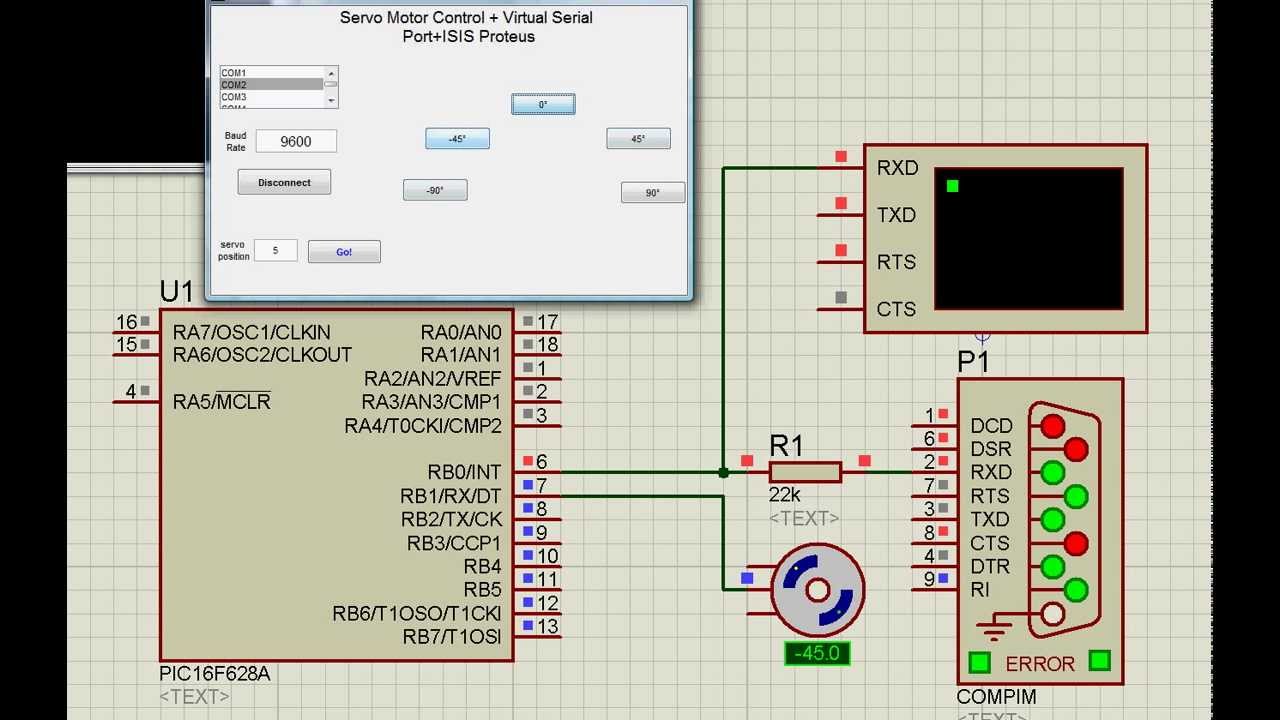Screen dimensions: 1280x720
Task: Click the red LED next to DCD
Action: 1052,427
